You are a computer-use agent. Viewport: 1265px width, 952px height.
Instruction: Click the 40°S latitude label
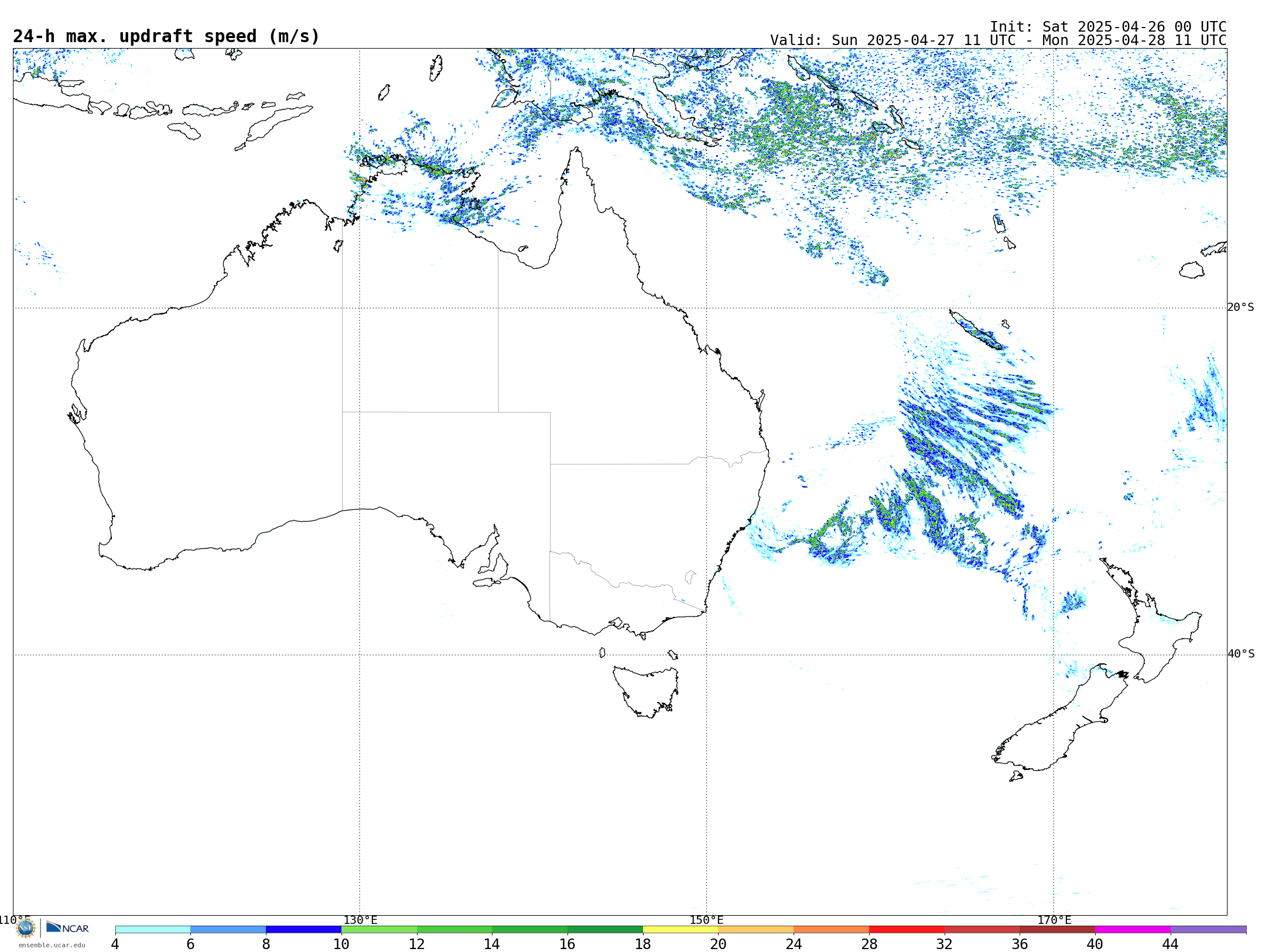coord(1241,654)
